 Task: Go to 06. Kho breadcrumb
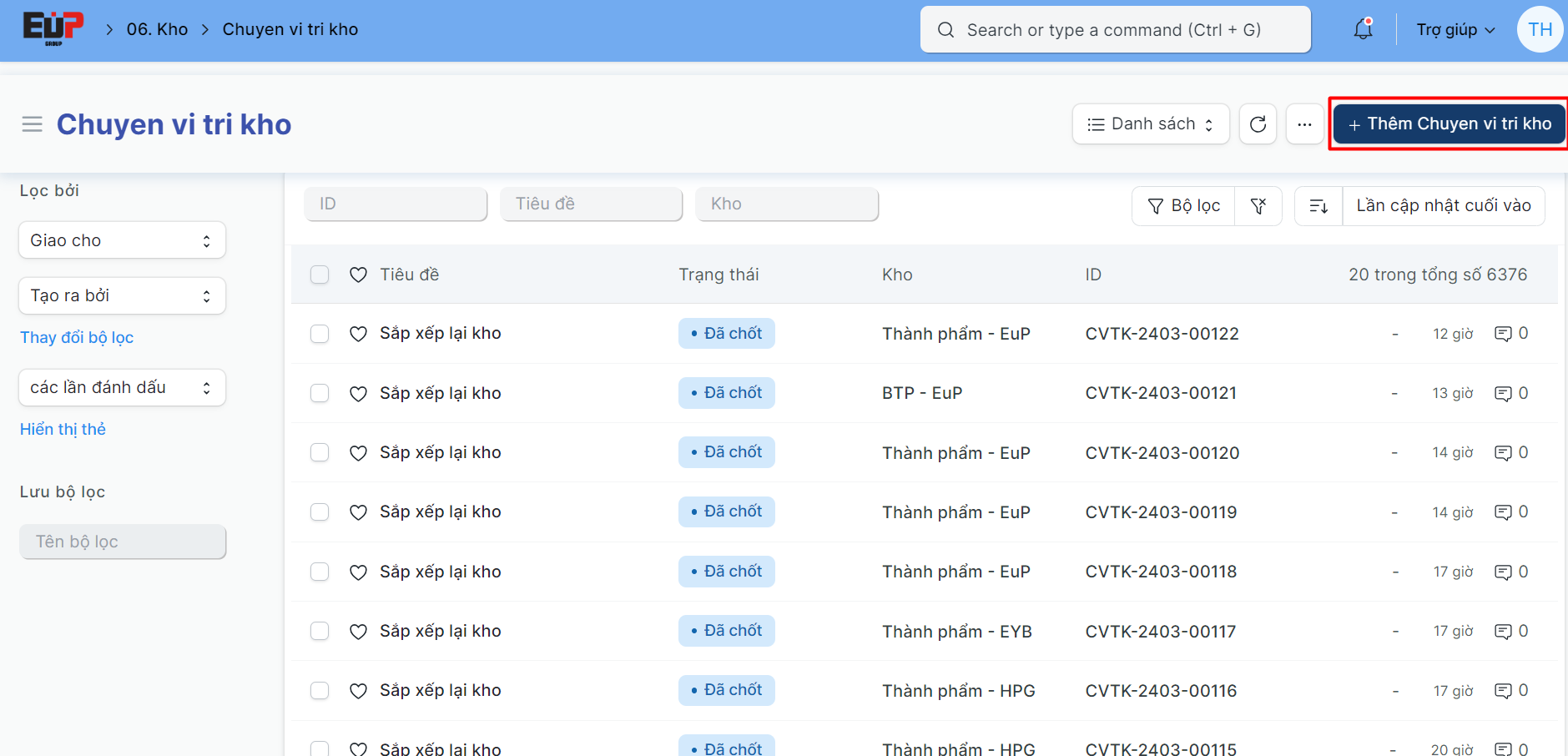point(157,29)
